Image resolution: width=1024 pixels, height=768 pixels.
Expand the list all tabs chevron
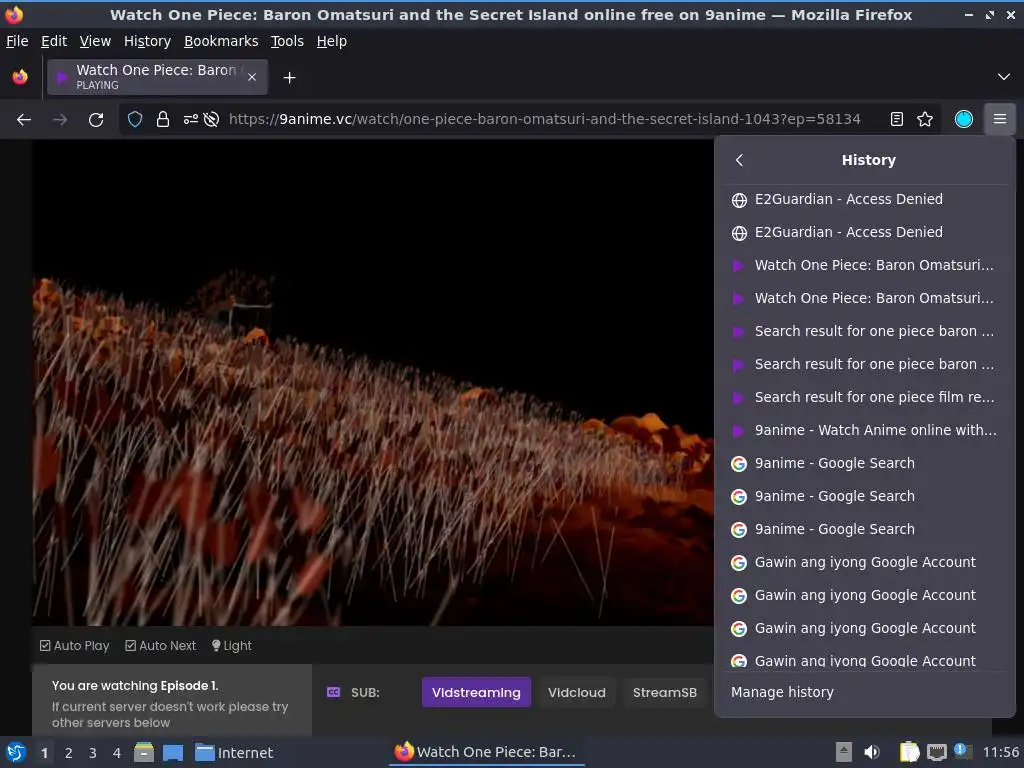pyautogui.click(x=1004, y=77)
